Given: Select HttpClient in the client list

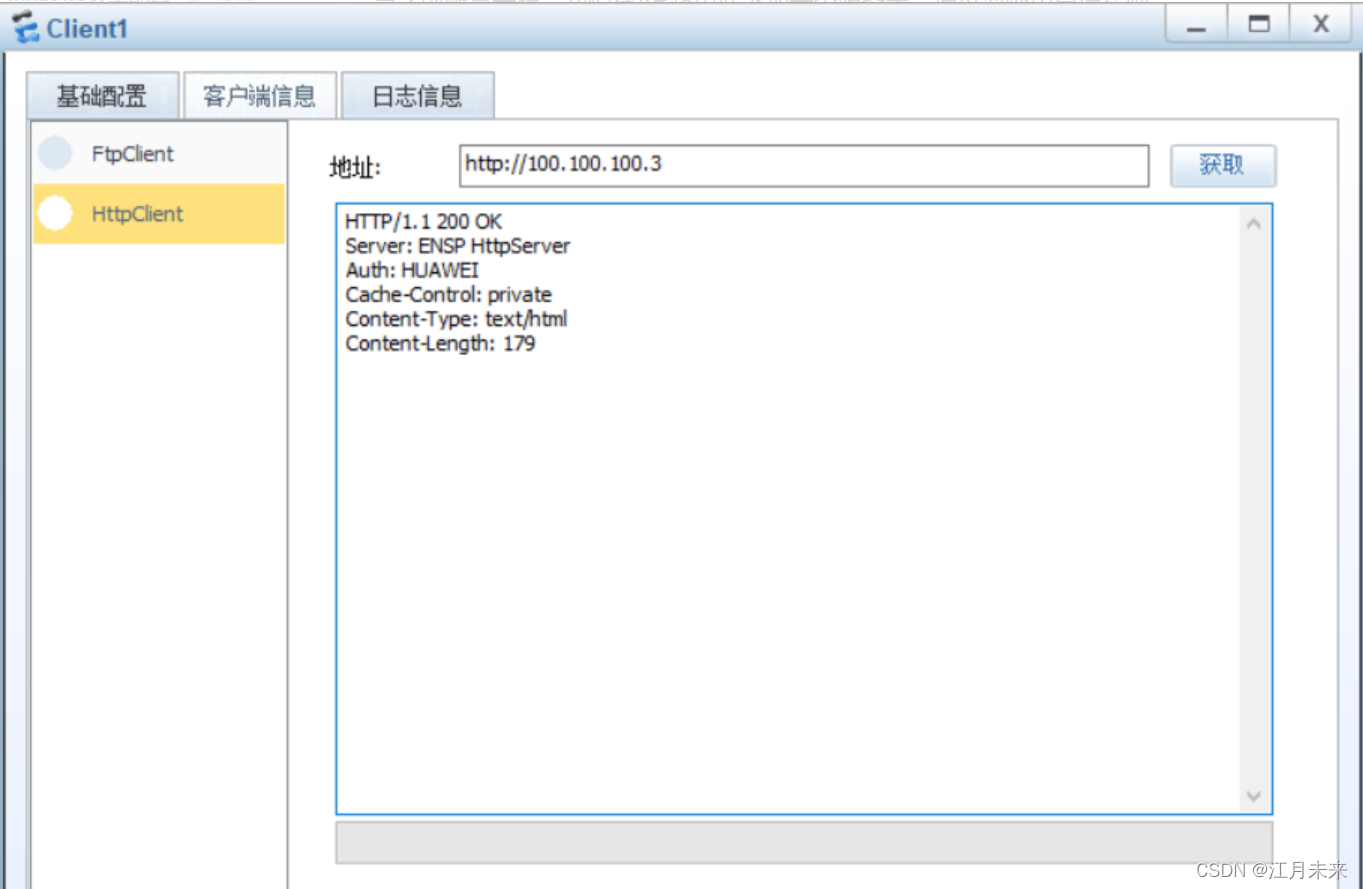Looking at the screenshot, I should coord(159,214).
